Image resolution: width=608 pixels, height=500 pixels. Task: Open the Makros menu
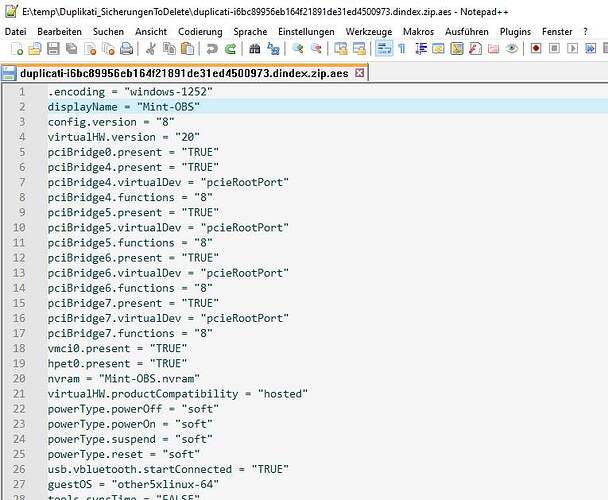tap(418, 32)
